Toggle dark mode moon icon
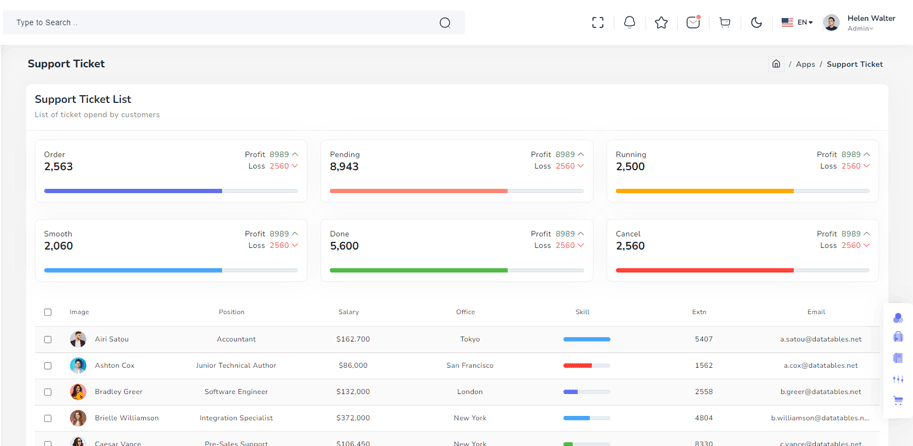Screen dimensions: 913x446 (756, 23)
